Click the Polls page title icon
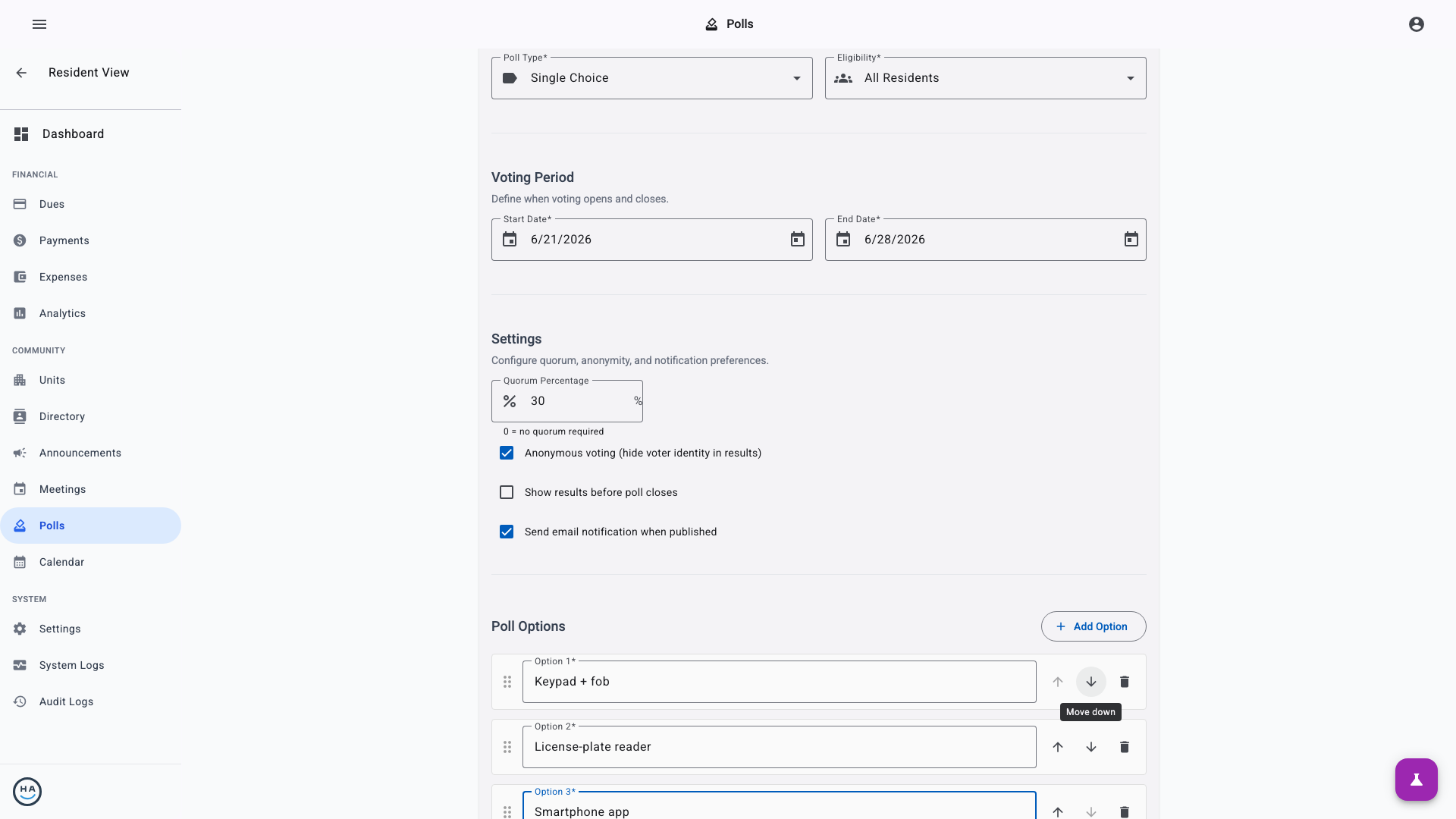The height and width of the screenshot is (819, 1456). pyautogui.click(x=711, y=24)
